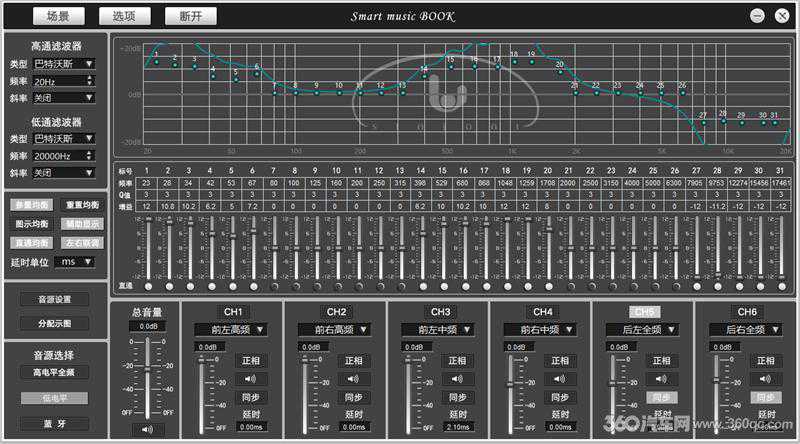The height and width of the screenshot is (444, 800).
Task: Select 蓝牙 Bluetooth as audio source
Action: click(55, 423)
